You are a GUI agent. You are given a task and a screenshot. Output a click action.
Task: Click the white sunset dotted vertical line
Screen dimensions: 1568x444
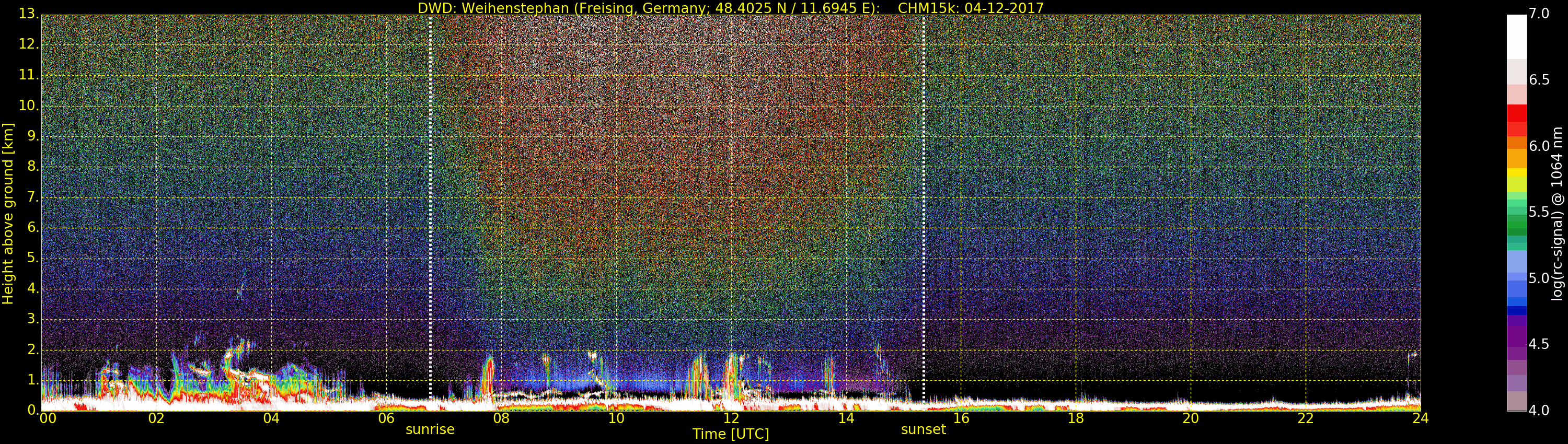[x=924, y=207]
